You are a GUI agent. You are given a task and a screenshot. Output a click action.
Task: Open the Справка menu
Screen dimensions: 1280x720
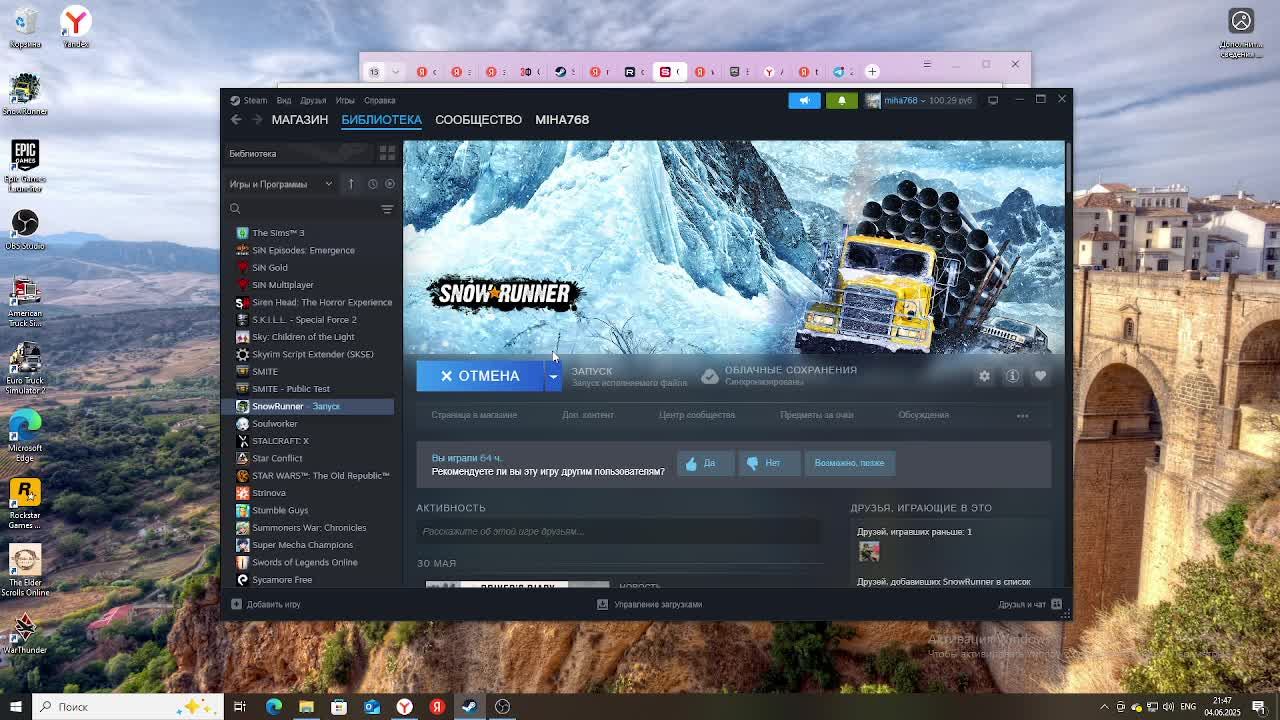coord(380,100)
